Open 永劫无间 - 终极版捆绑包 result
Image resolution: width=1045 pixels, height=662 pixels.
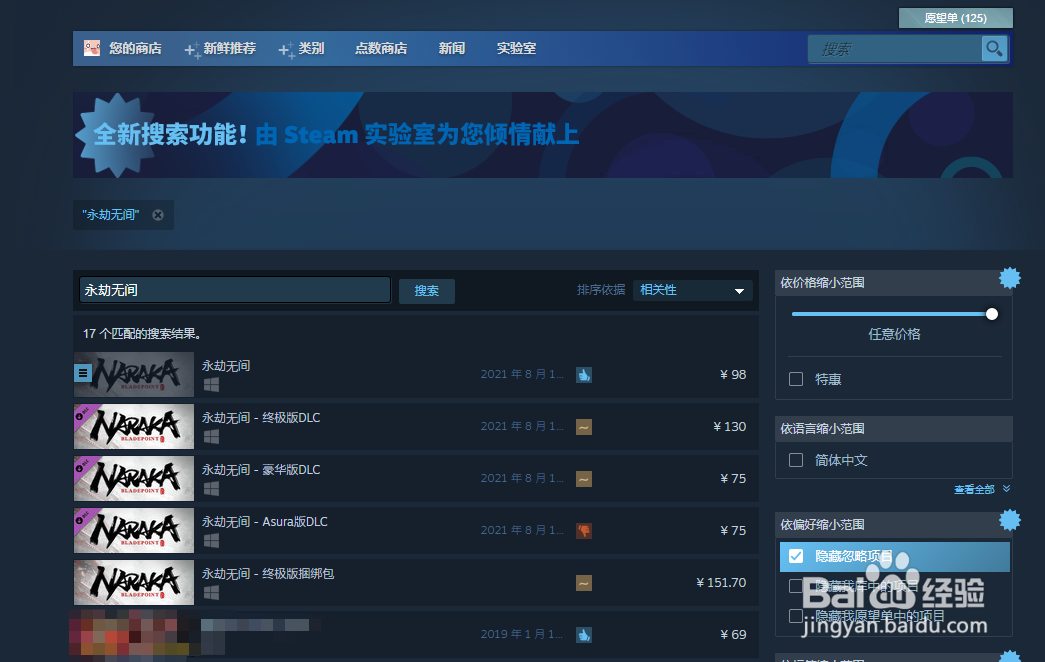(x=416, y=583)
